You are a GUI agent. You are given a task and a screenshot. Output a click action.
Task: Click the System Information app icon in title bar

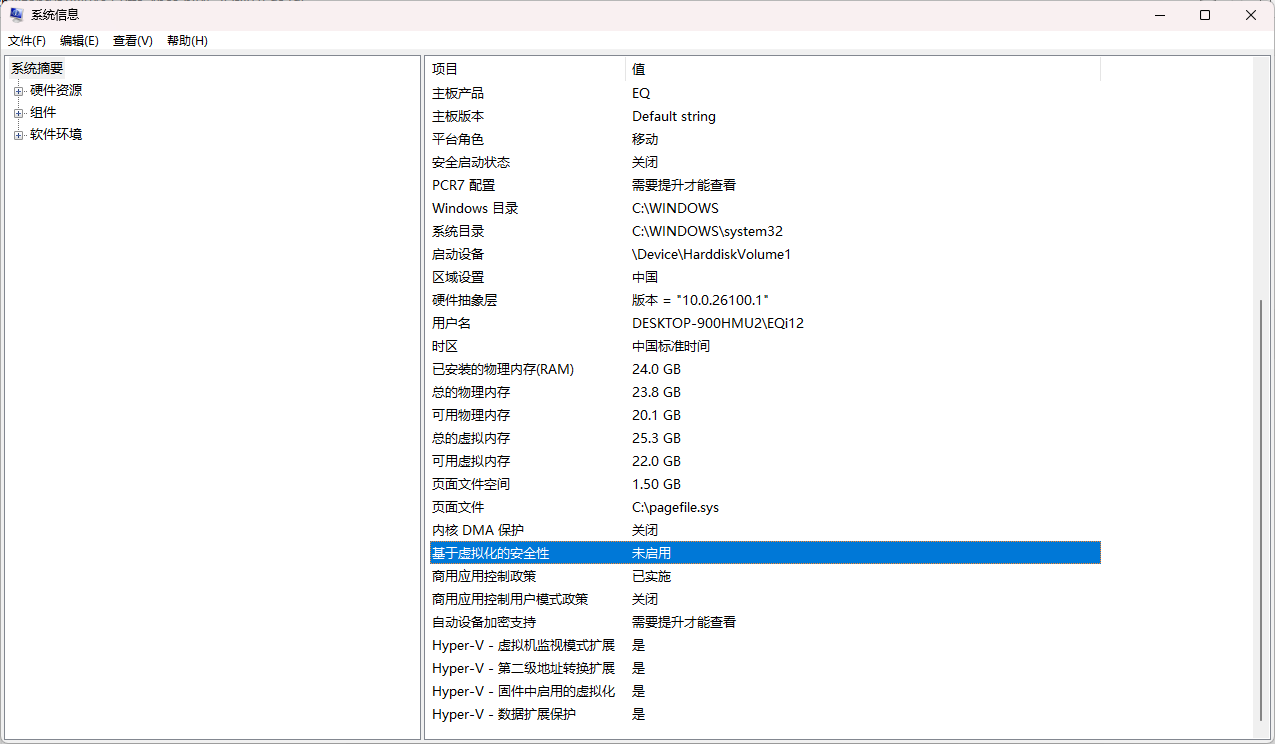pyautogui.click(x=16, y=15)
